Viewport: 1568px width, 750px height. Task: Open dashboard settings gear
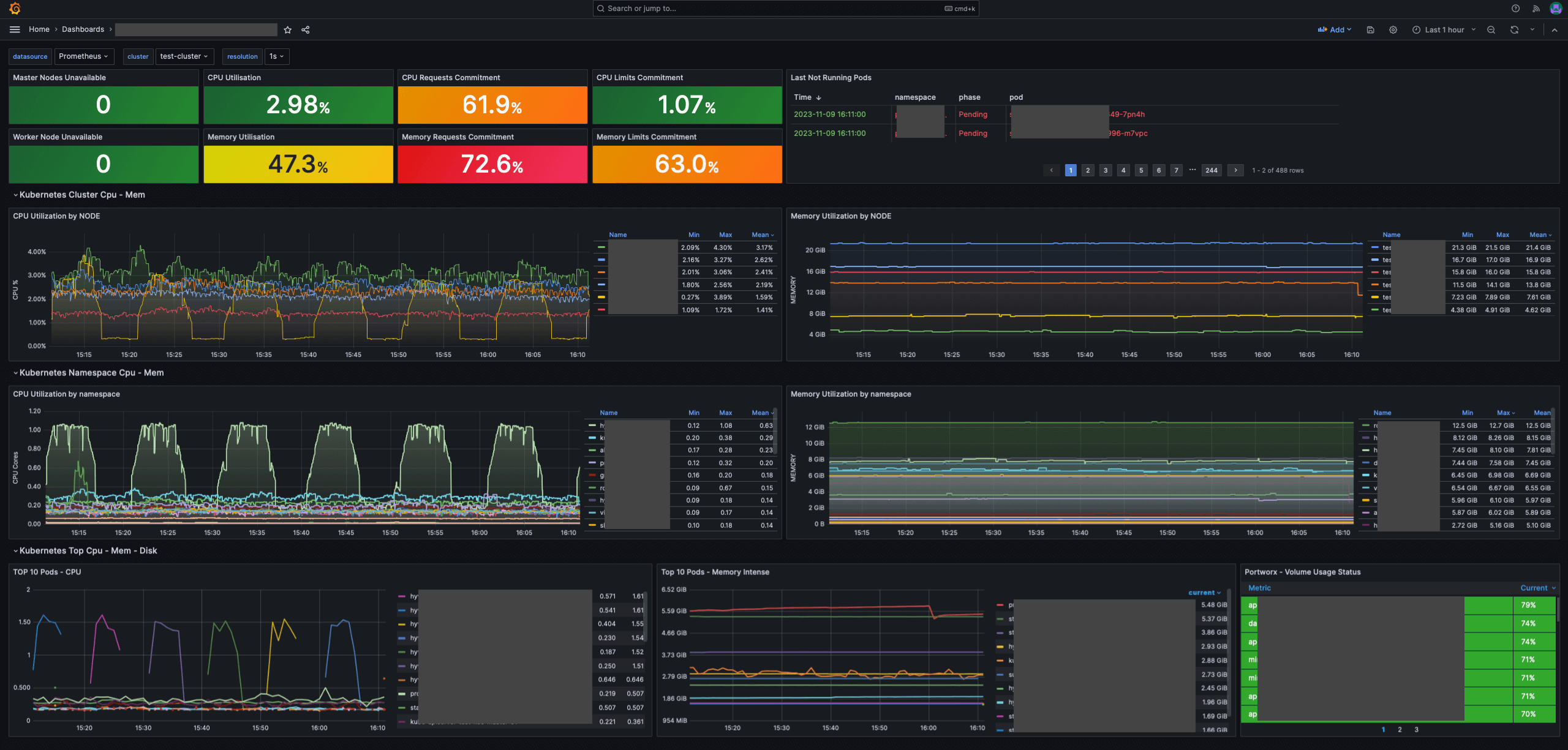click(1393, 29)
